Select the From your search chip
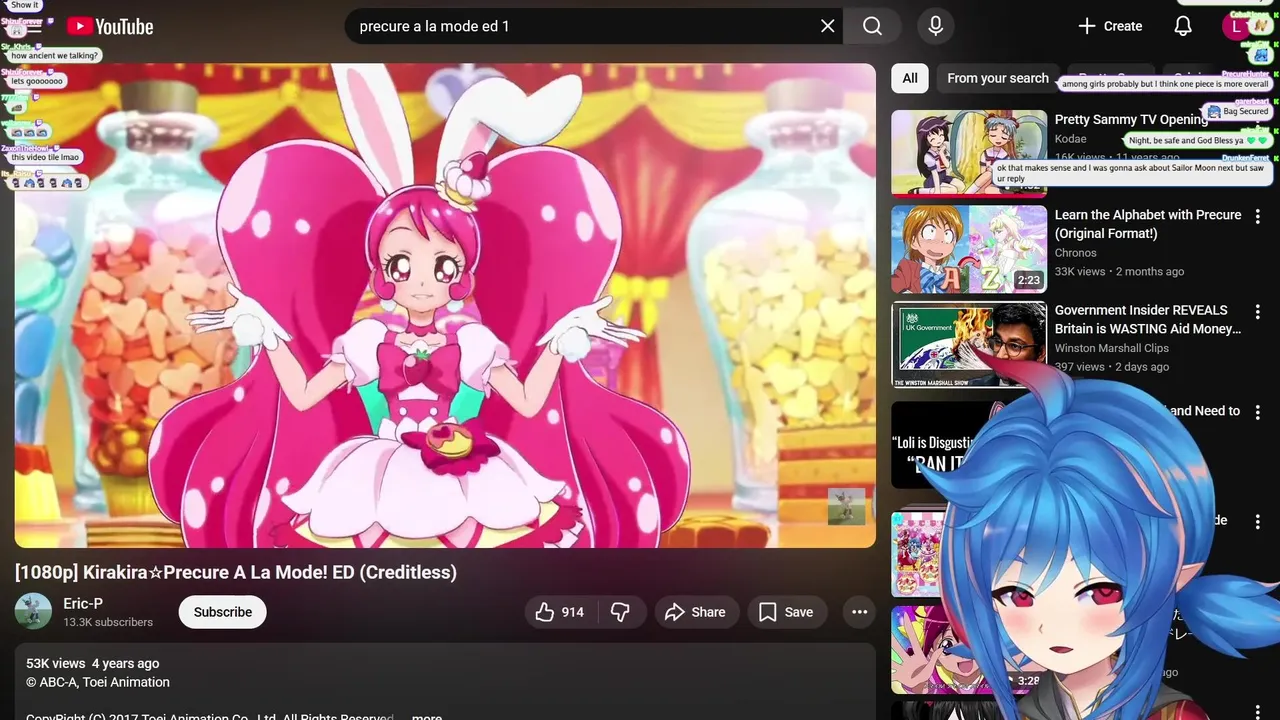1280x720 pixels. tap(997, 78)
